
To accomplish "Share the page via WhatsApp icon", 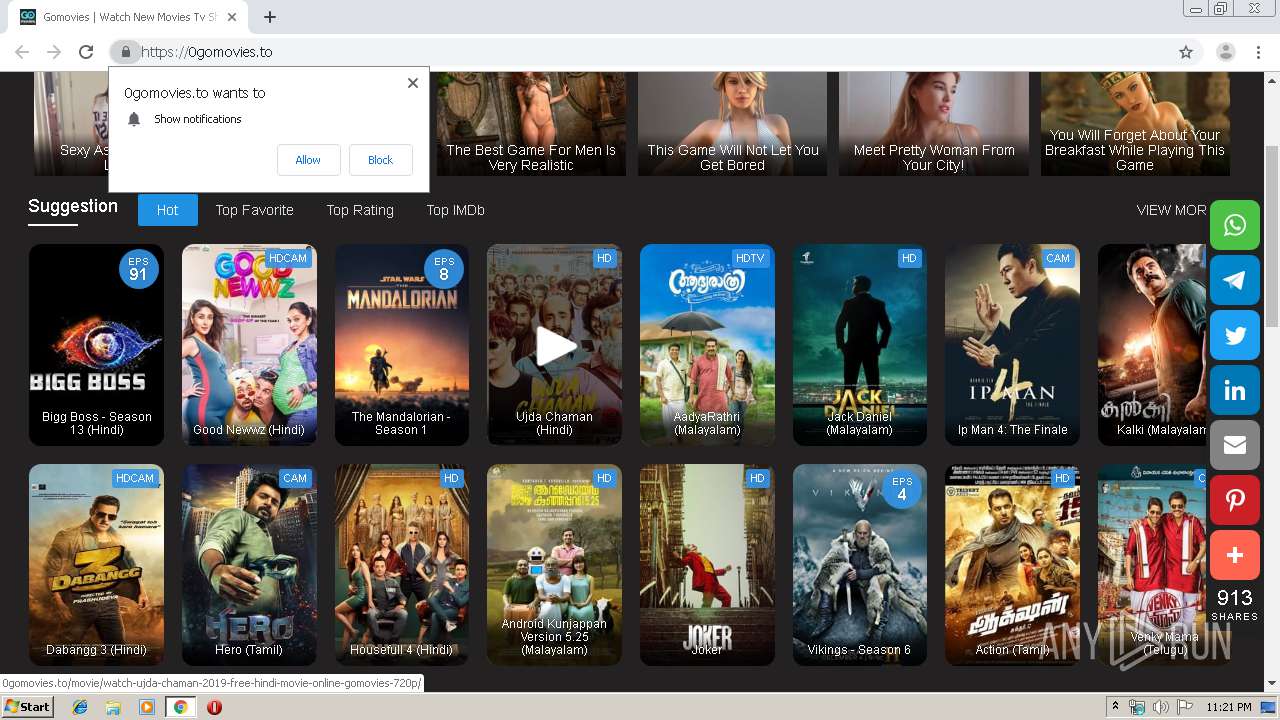I will [x=1235, y=226].
